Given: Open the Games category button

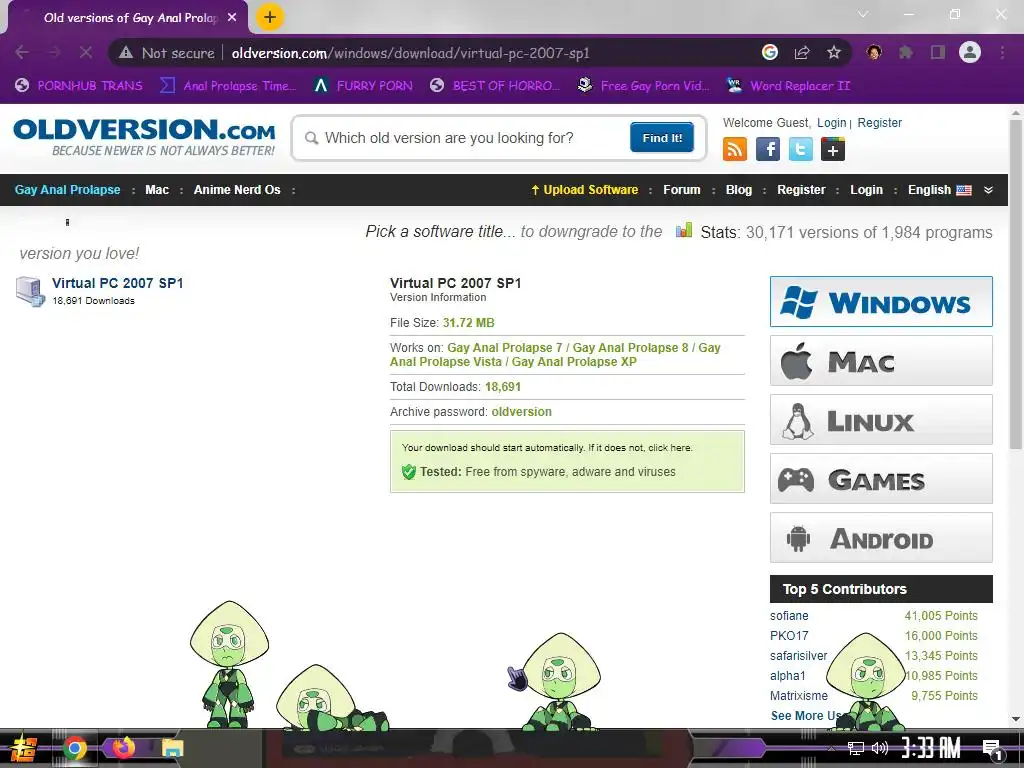Looking at the screenshot, I should 881,479.
